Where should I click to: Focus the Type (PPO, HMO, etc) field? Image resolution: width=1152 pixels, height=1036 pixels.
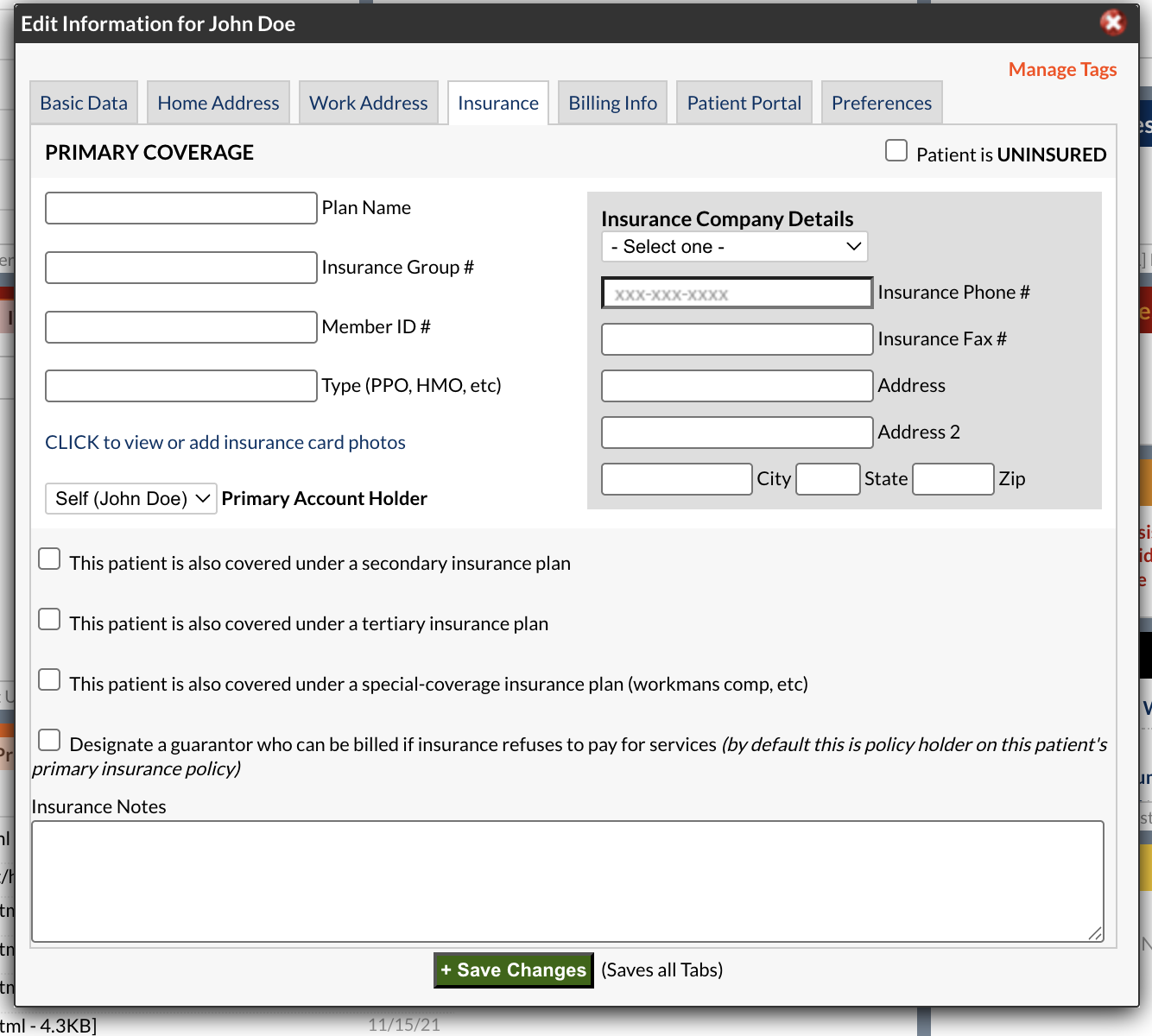point(181,386)
